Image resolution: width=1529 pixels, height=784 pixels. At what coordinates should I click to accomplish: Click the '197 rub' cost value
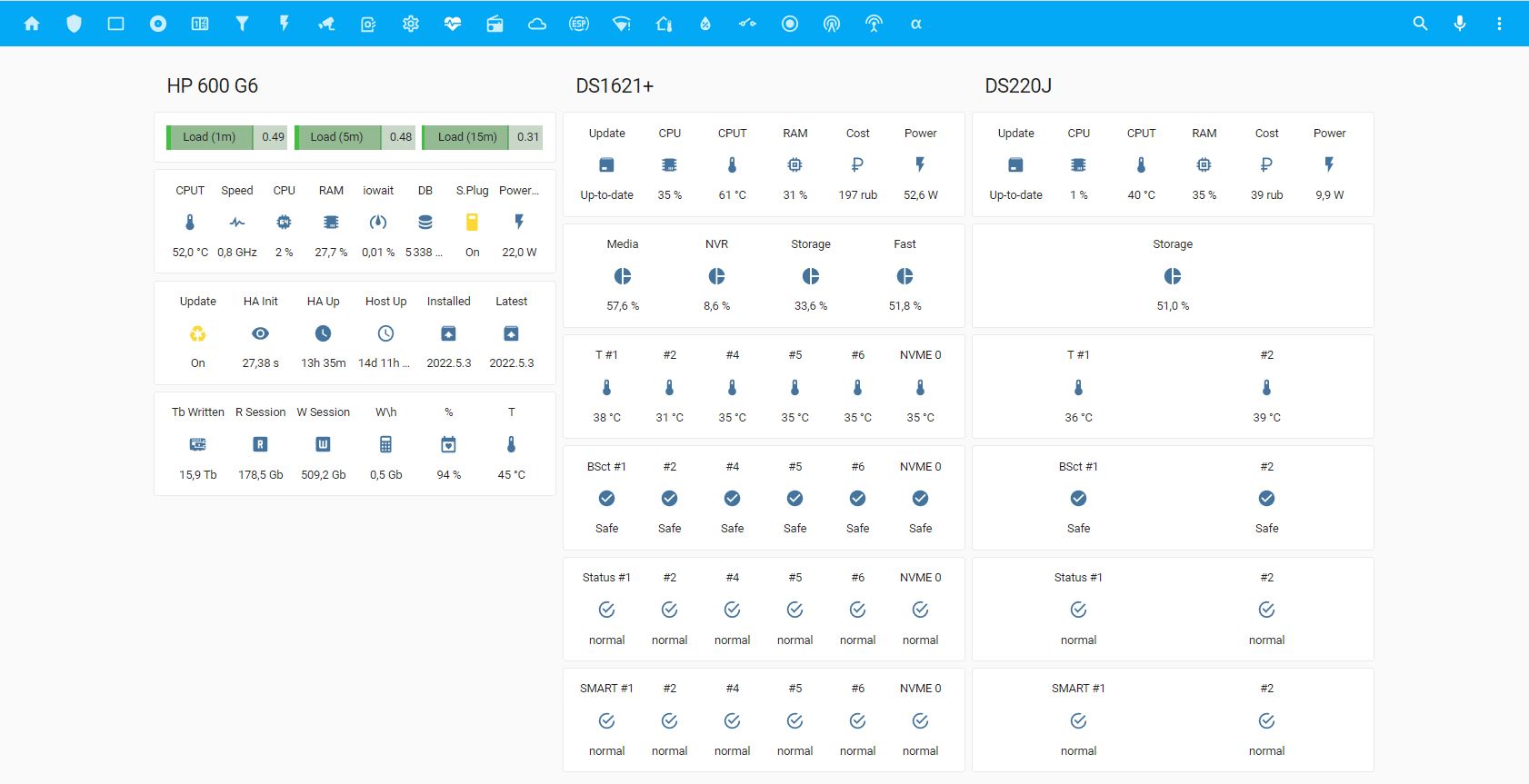click(x=857, y=195)
